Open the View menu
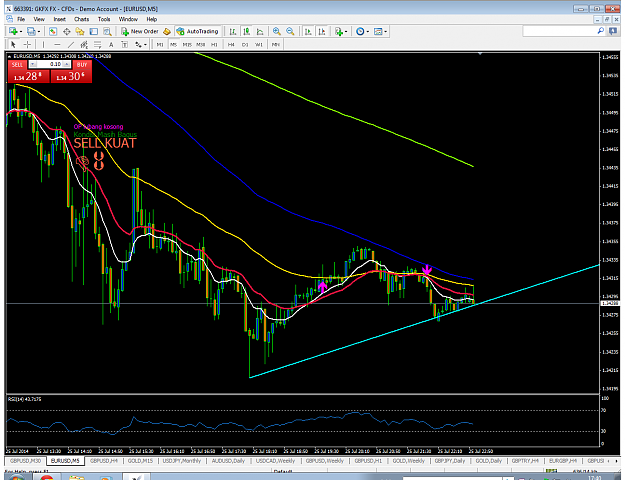Screen dimensions: 625x480 [x=39, y=19]
